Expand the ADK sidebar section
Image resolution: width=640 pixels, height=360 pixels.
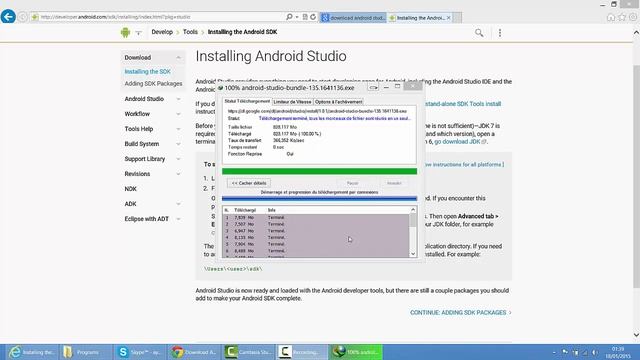pyautogui.click(x=178, y=204)
